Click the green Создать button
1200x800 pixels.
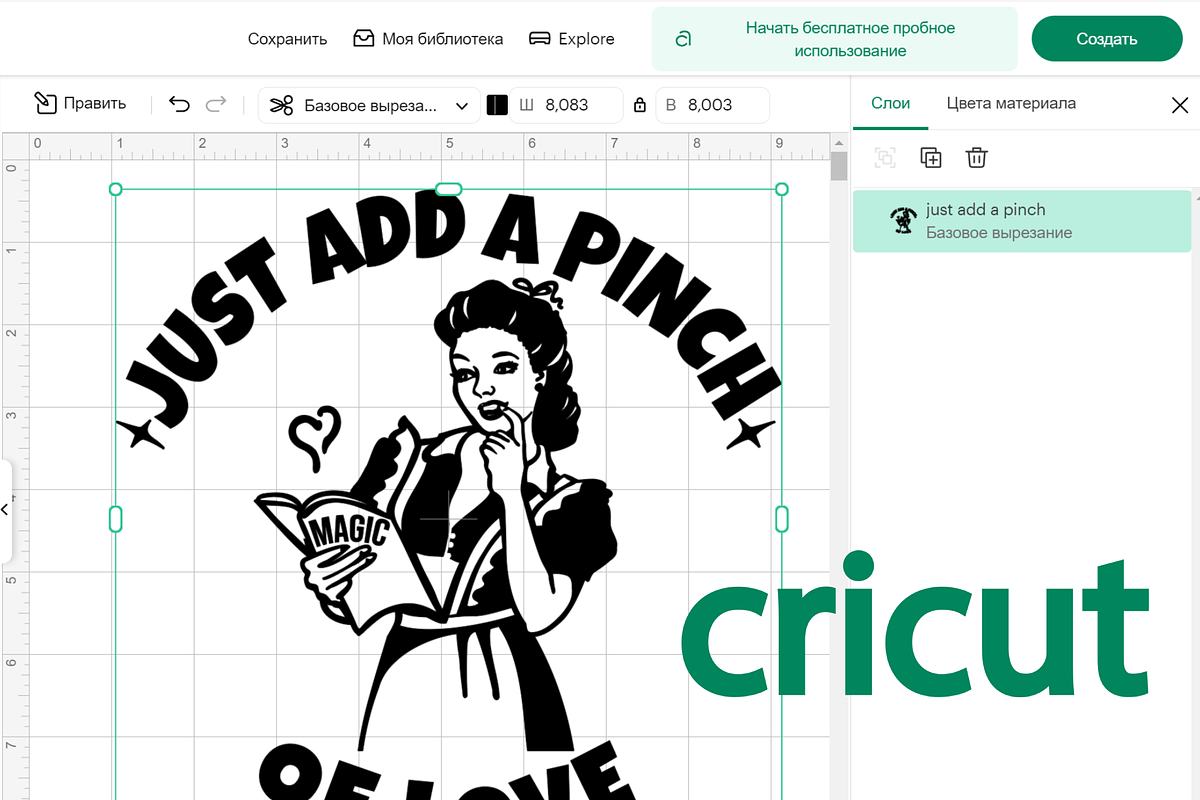click(1106, 39)
